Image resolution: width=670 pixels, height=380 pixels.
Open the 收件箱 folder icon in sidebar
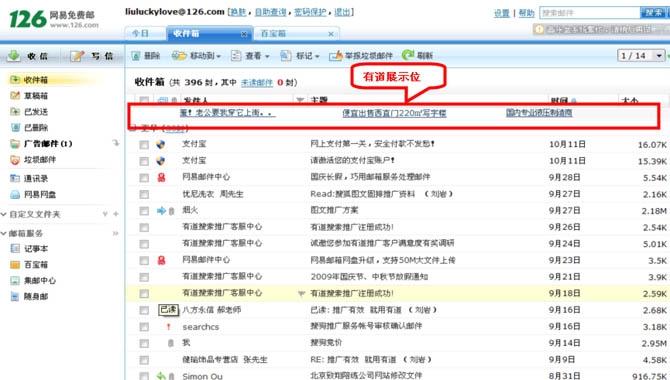coord(15,80)
